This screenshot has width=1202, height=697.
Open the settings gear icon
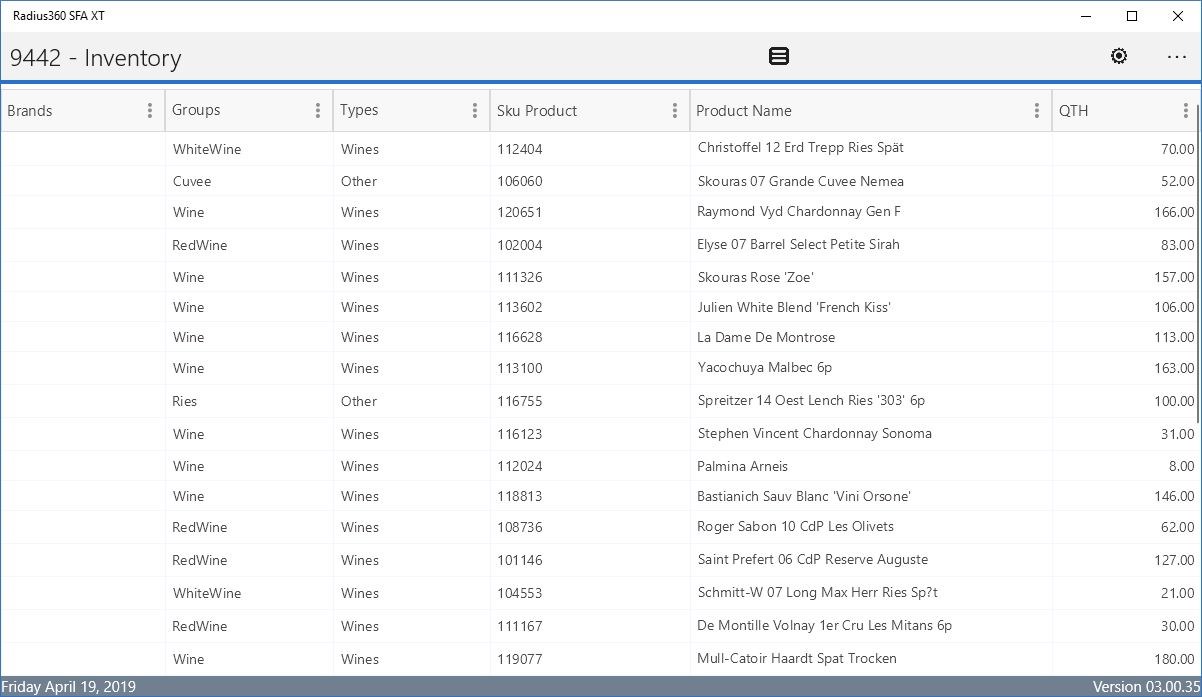(x=1119, y=57)
